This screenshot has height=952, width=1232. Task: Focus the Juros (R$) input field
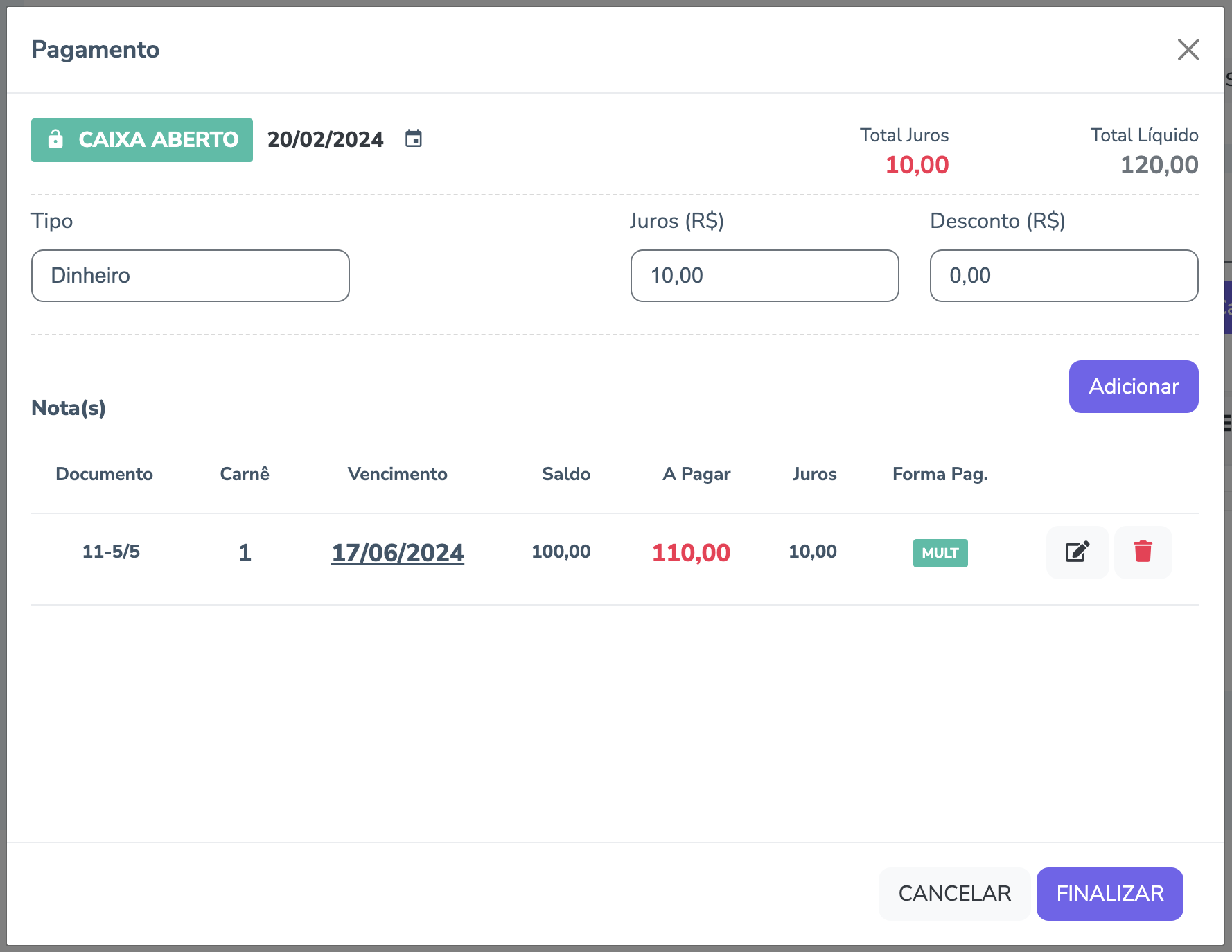tap(764, 276)
